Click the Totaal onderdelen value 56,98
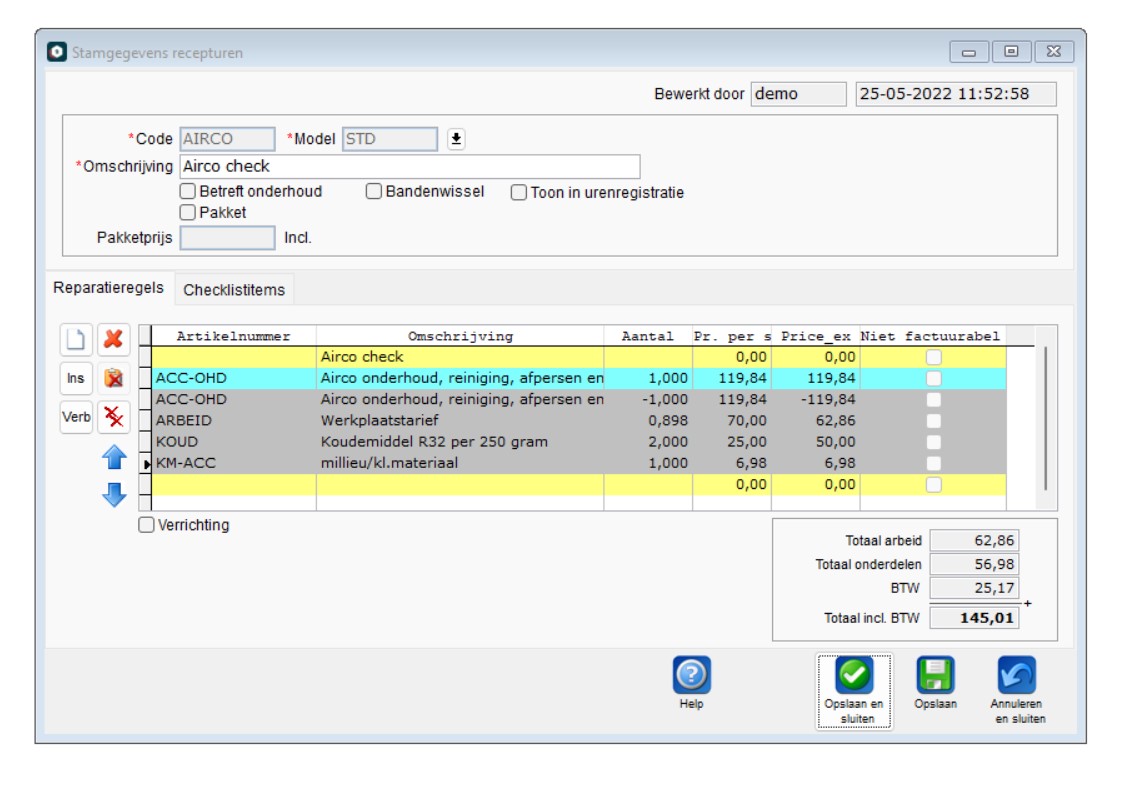Image resolution: width=1147 pixels, height=792 pixels. [974, 564]
